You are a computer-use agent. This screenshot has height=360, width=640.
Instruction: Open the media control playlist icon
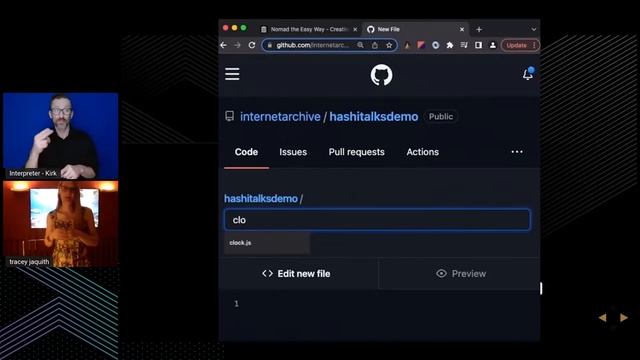[x=464, y=45]
